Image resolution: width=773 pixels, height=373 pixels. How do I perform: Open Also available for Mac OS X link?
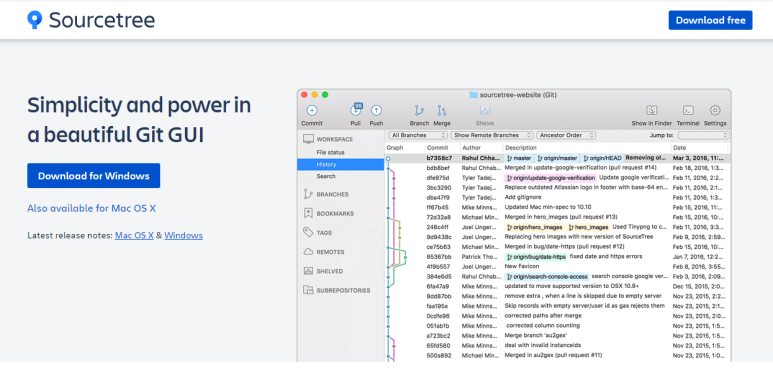[x=92, y=208]
